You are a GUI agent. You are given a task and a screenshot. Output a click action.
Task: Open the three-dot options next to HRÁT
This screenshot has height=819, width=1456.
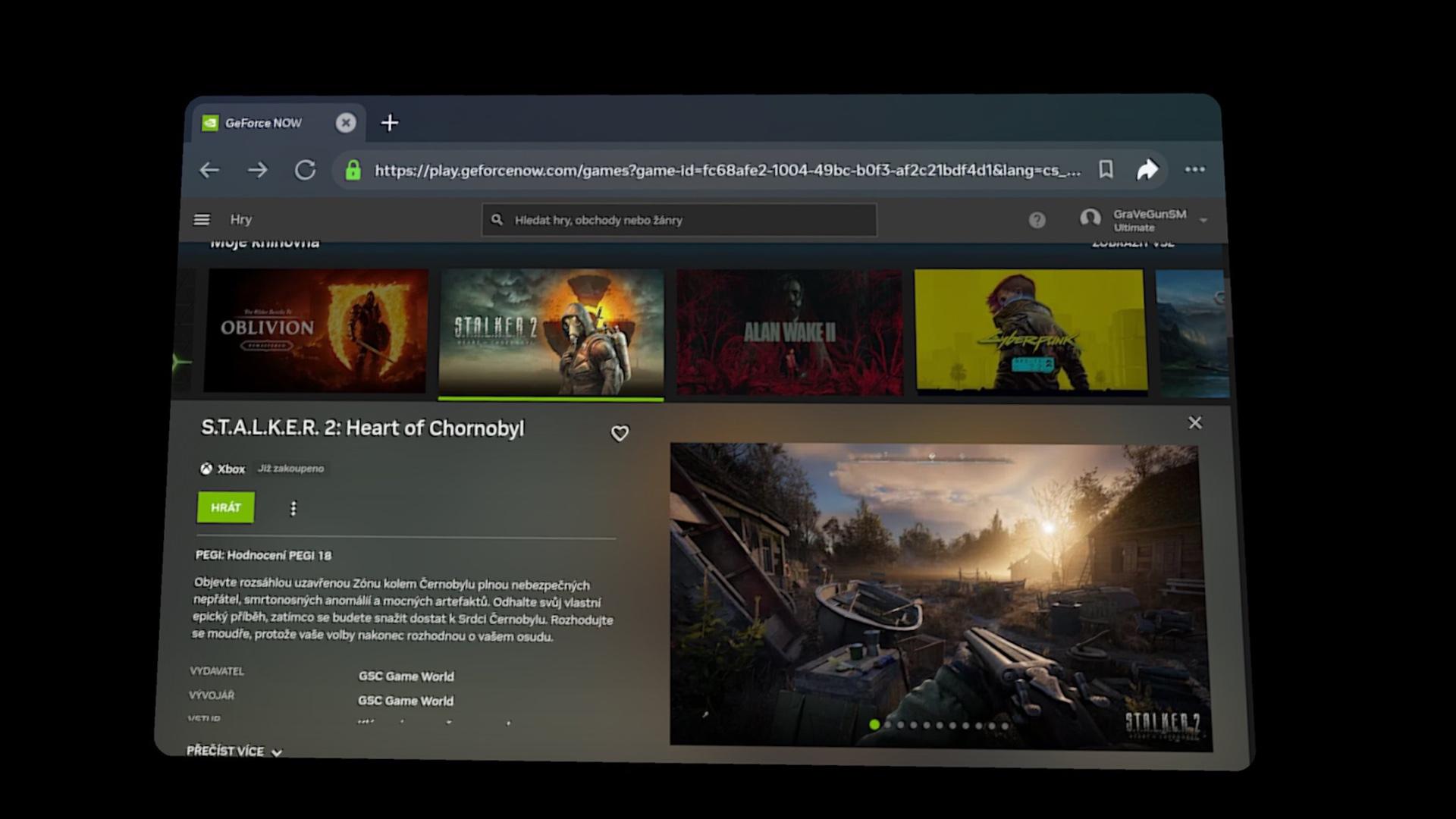point(293,508)
